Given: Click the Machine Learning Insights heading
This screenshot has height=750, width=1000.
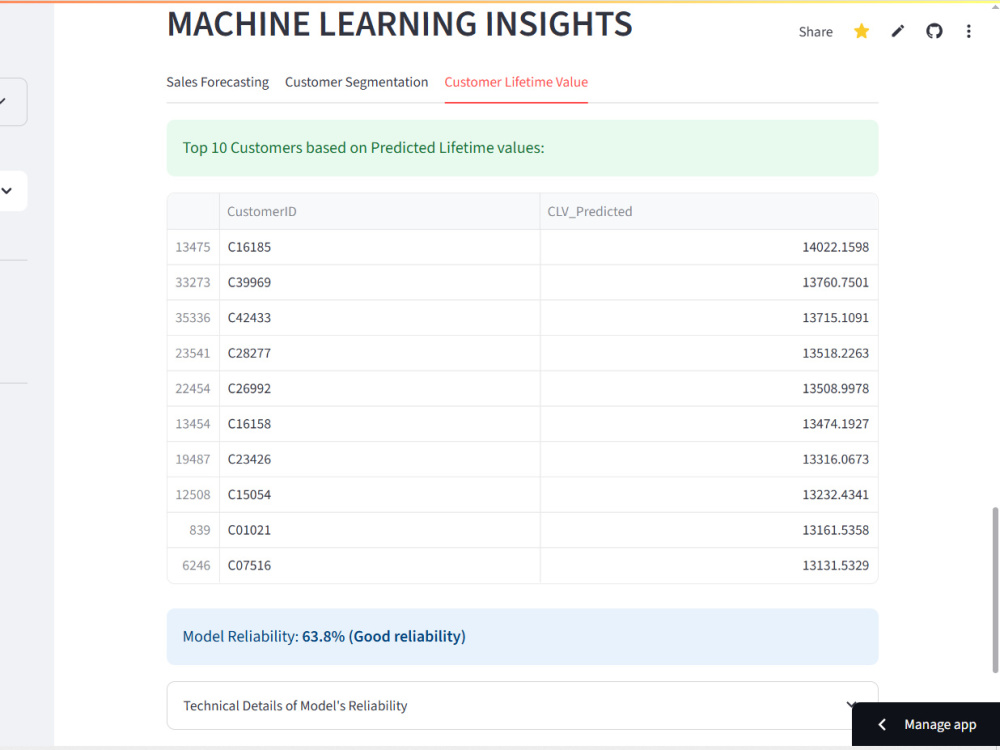Looking at the screenshot, I should (399, 24).
